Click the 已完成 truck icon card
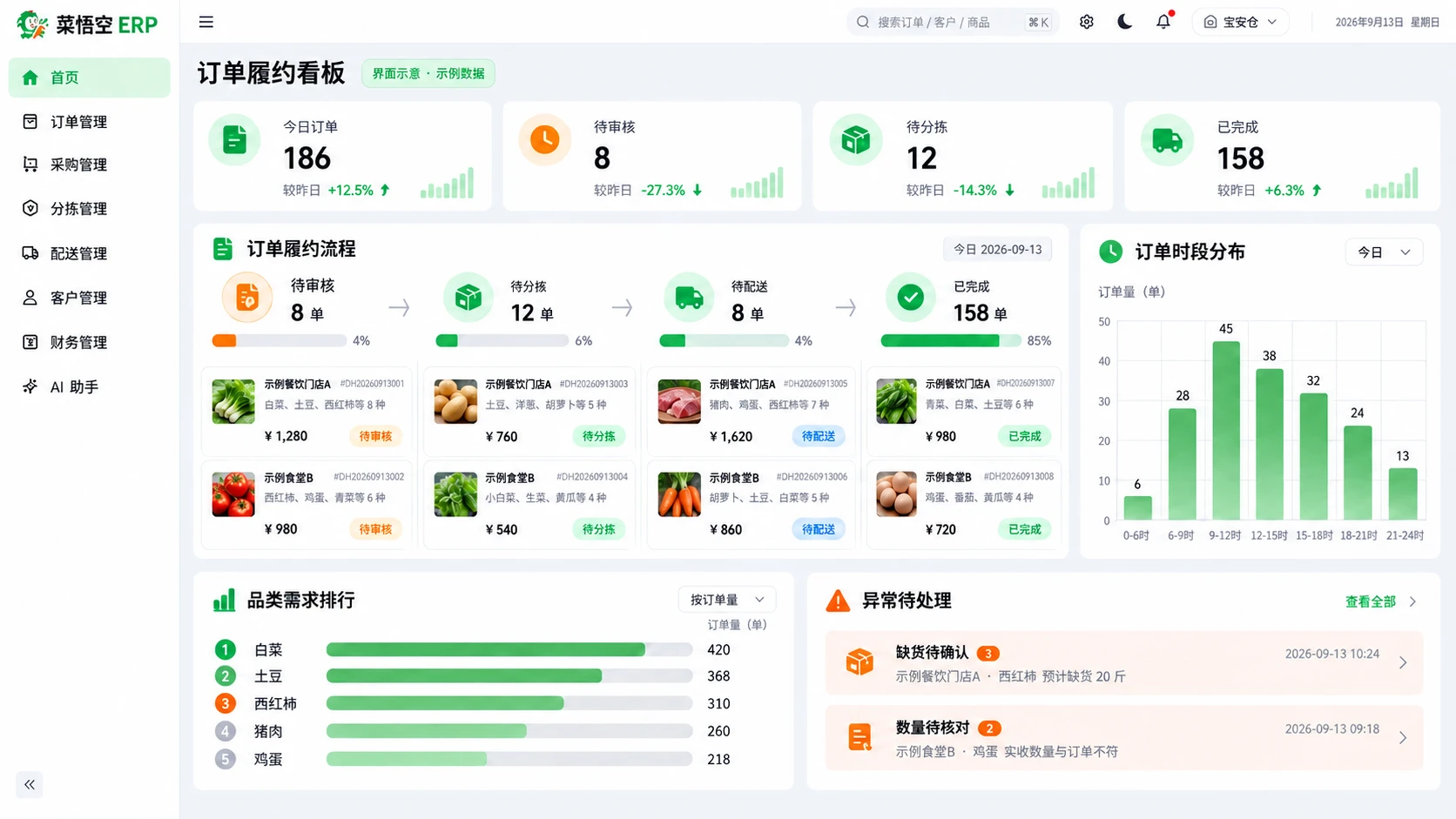Viewport: 1456px width, 819px height. pos(1167,139)
